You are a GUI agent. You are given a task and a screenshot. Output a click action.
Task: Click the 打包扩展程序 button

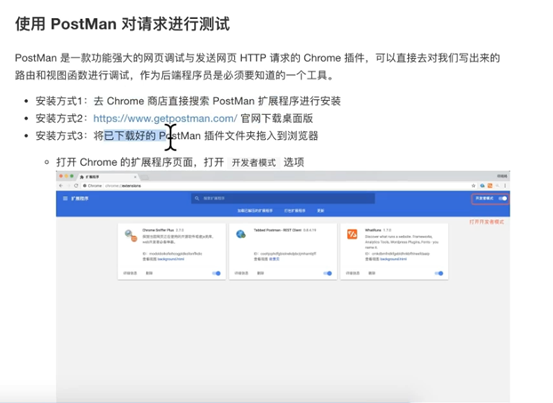tap(295, 210)
